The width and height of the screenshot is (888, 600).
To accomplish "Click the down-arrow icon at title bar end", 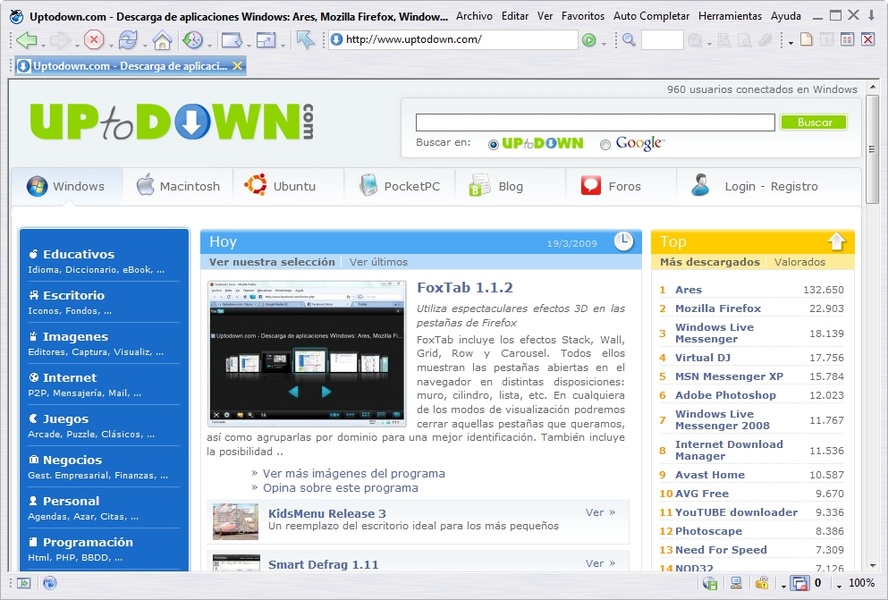I will point(872,16).
